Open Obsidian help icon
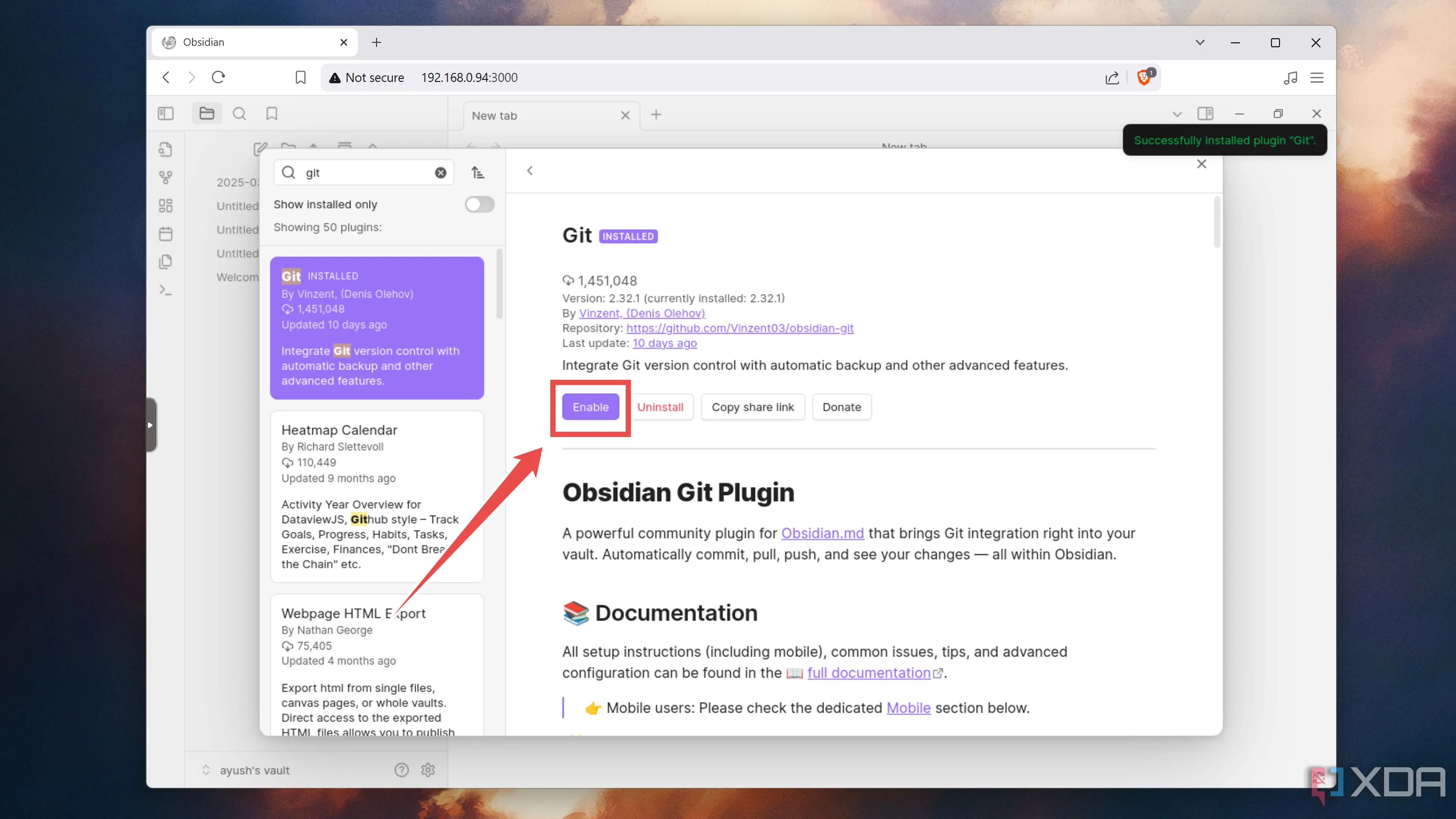1456x819 pixels. [401, 770]
